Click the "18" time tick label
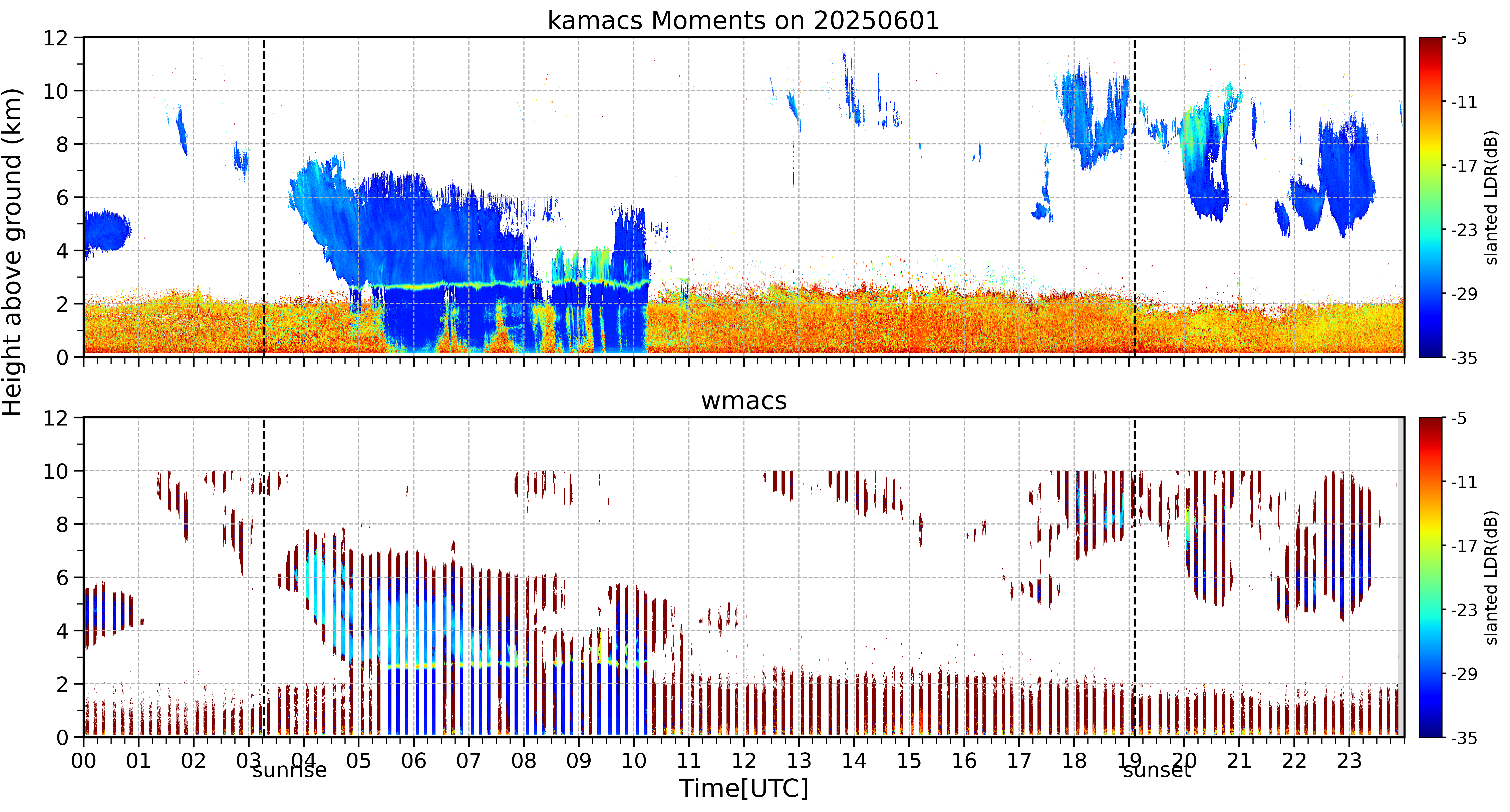1510x812 pixels. (x=1075, y=761)
